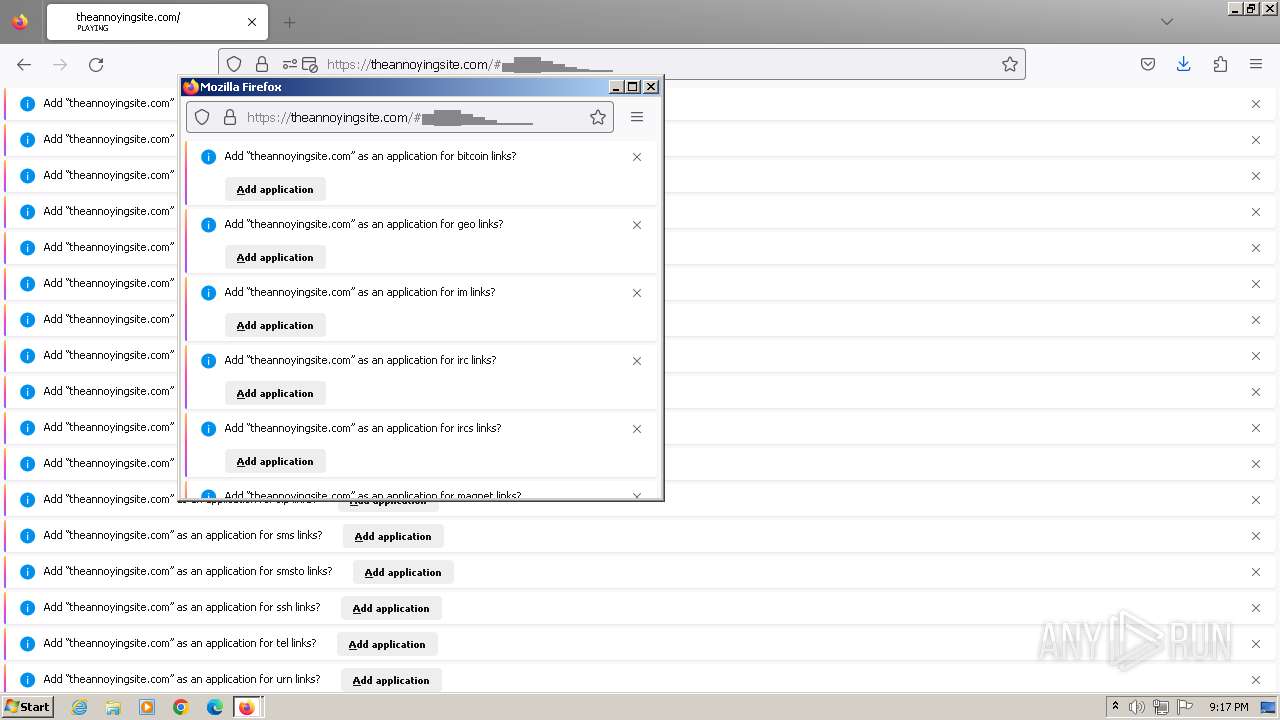
Task: Add application for irc links
Action: coord(275,393)
